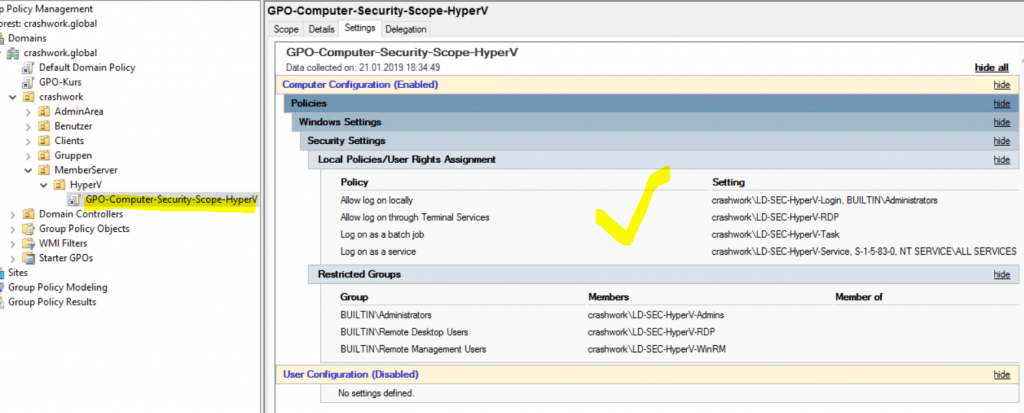Image resolution: width=1024 pixels, height=413 pixels.
Task: Click the Group Policy Objects folder icon
Action: tap(28, 229)
